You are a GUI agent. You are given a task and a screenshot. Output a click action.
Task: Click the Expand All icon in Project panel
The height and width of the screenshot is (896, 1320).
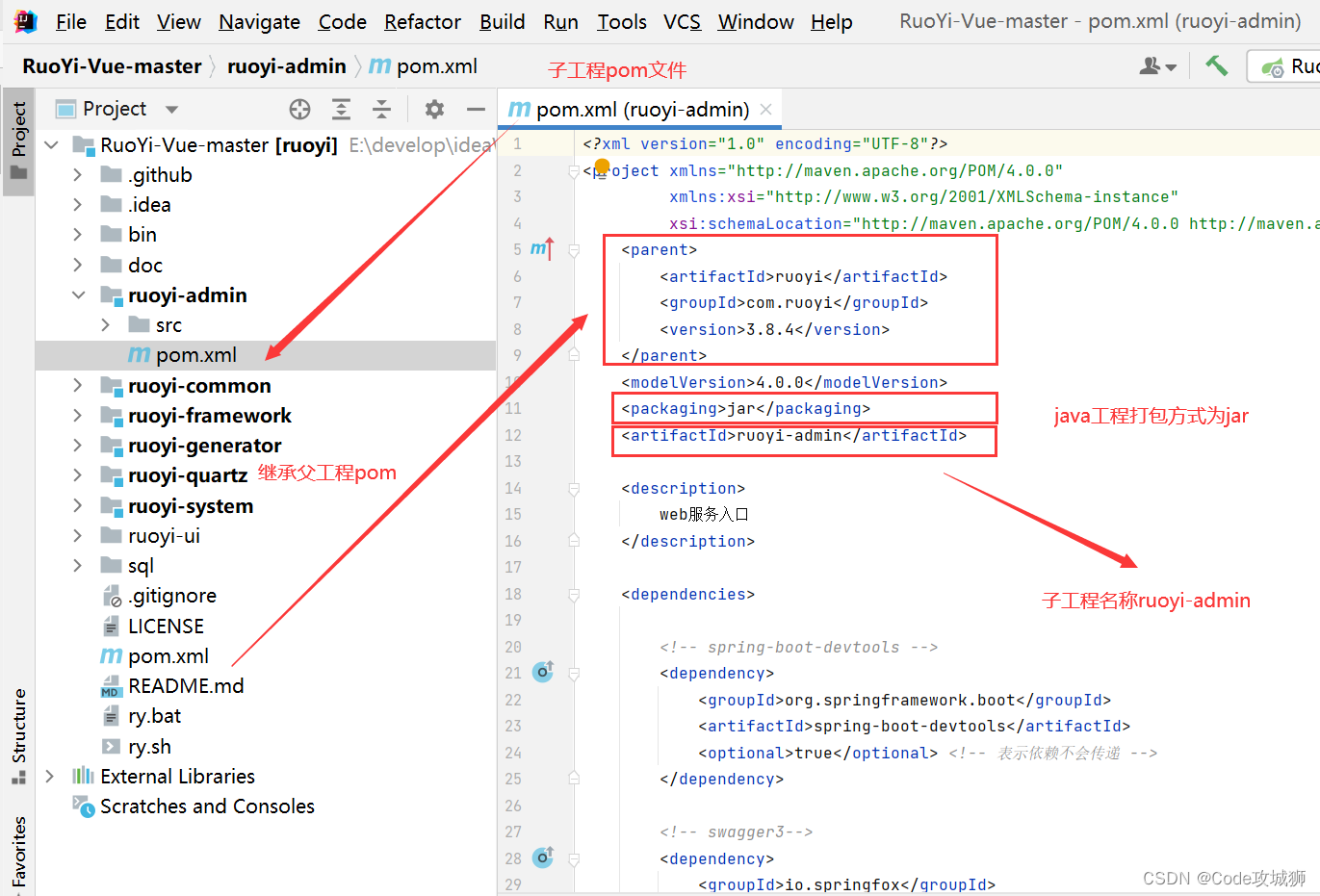[x=341, y=110]
